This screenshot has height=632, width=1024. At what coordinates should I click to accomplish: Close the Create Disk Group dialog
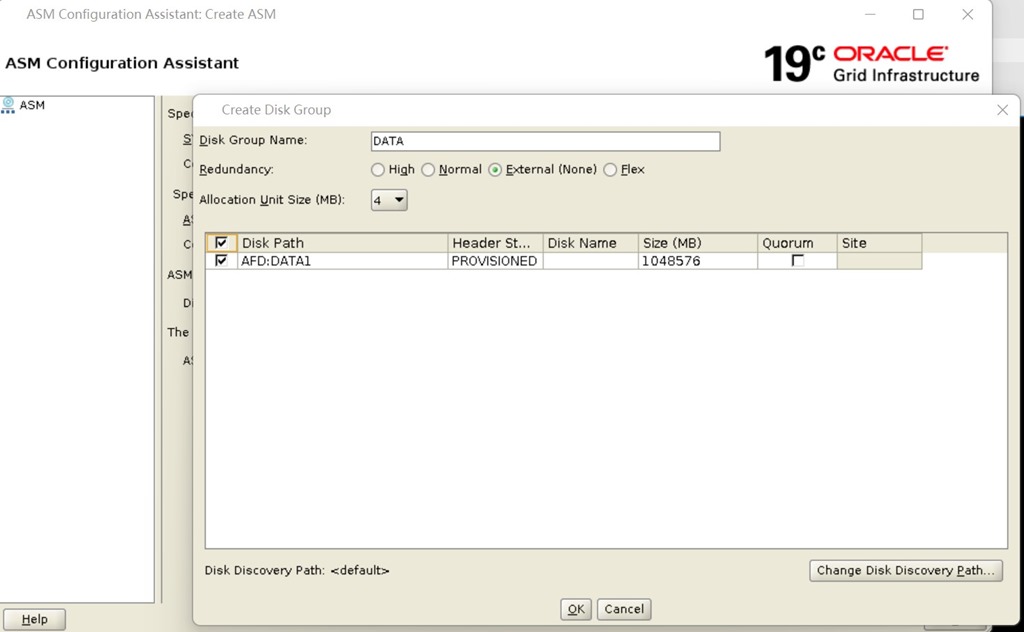tap(1002, 110)
